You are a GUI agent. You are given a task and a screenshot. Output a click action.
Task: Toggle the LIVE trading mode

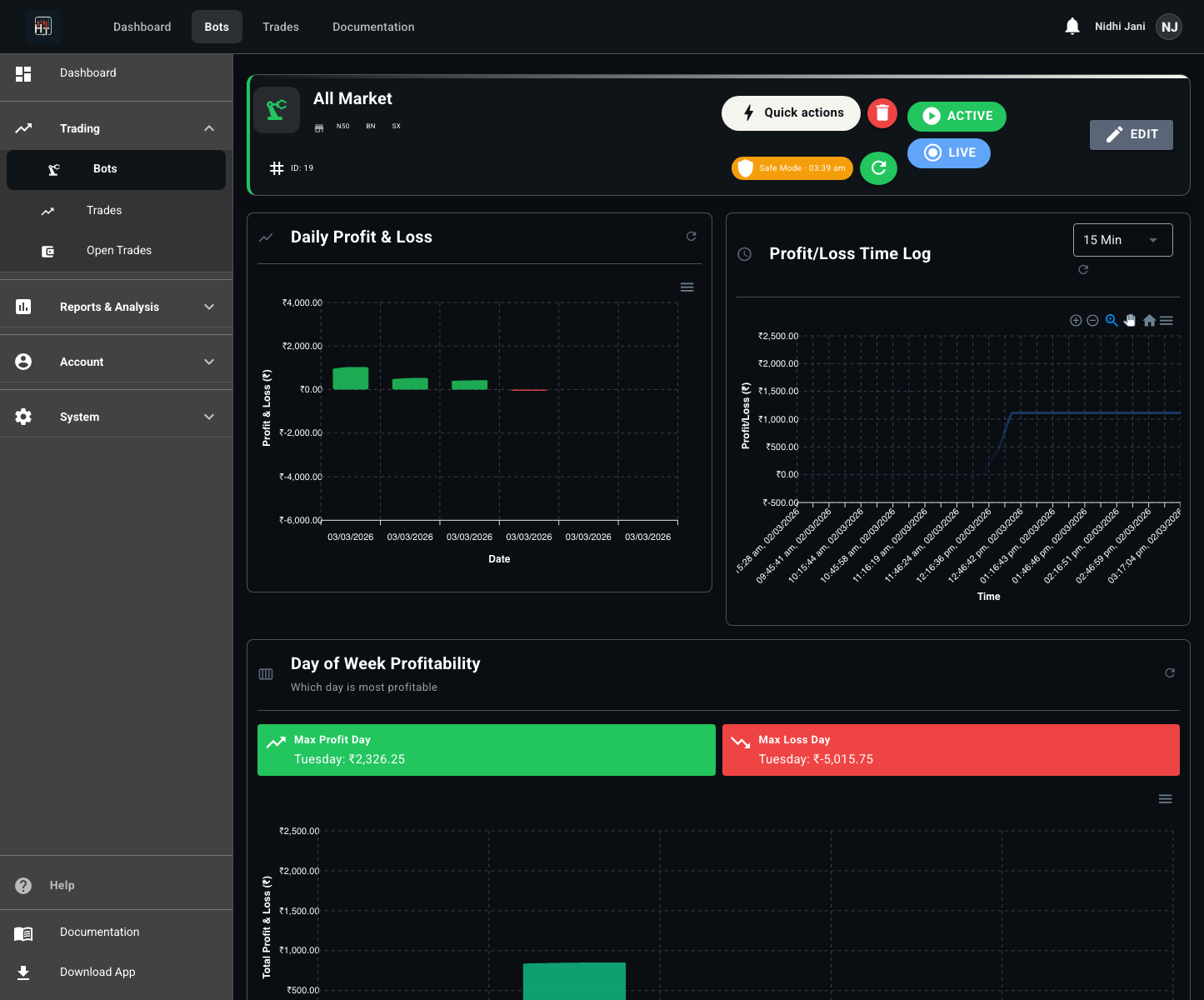coord(948,152)
